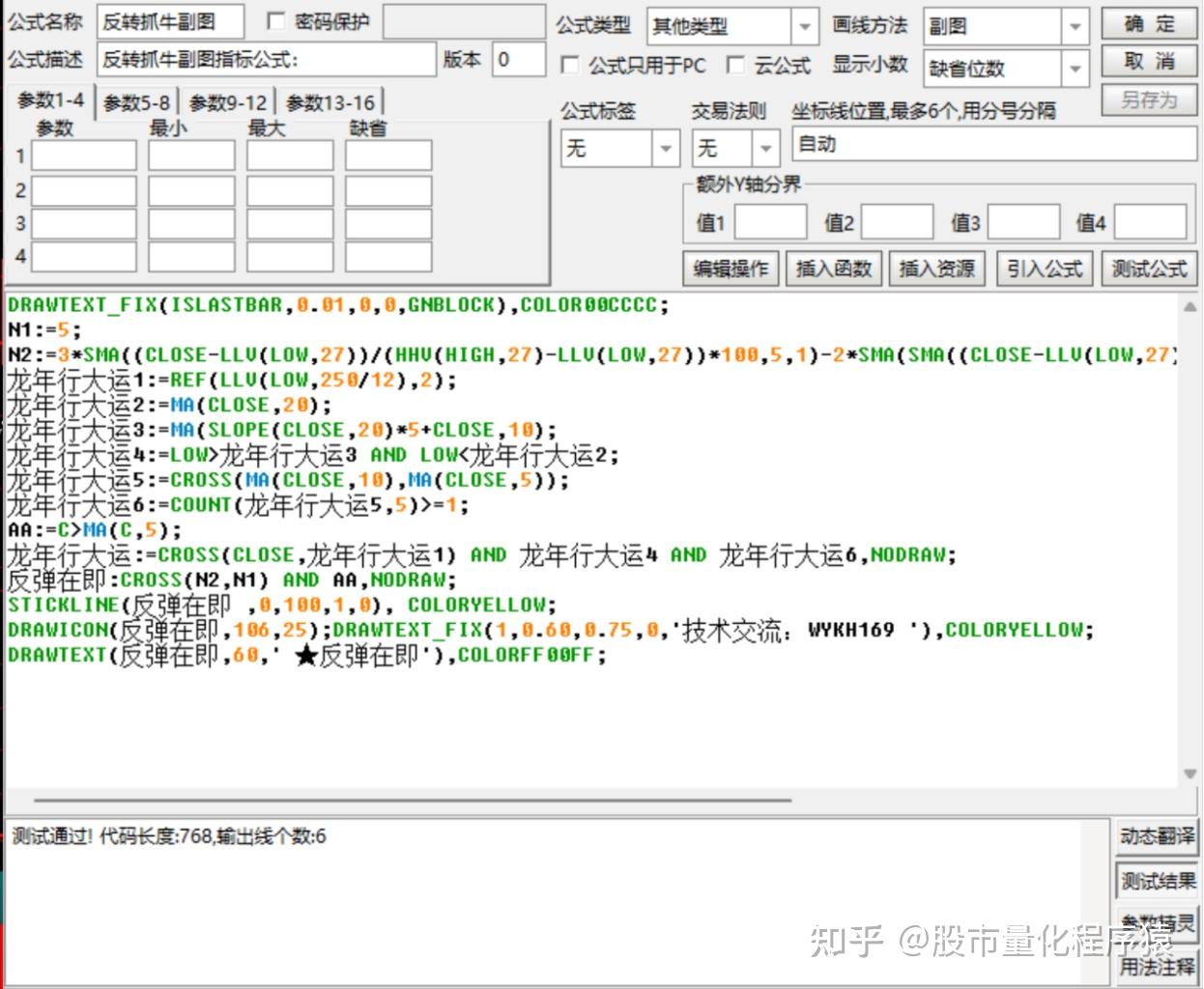Click the line 龙年行大运6:=COUNT
This screenshot has height=989, width=1204.
(238, 505)
